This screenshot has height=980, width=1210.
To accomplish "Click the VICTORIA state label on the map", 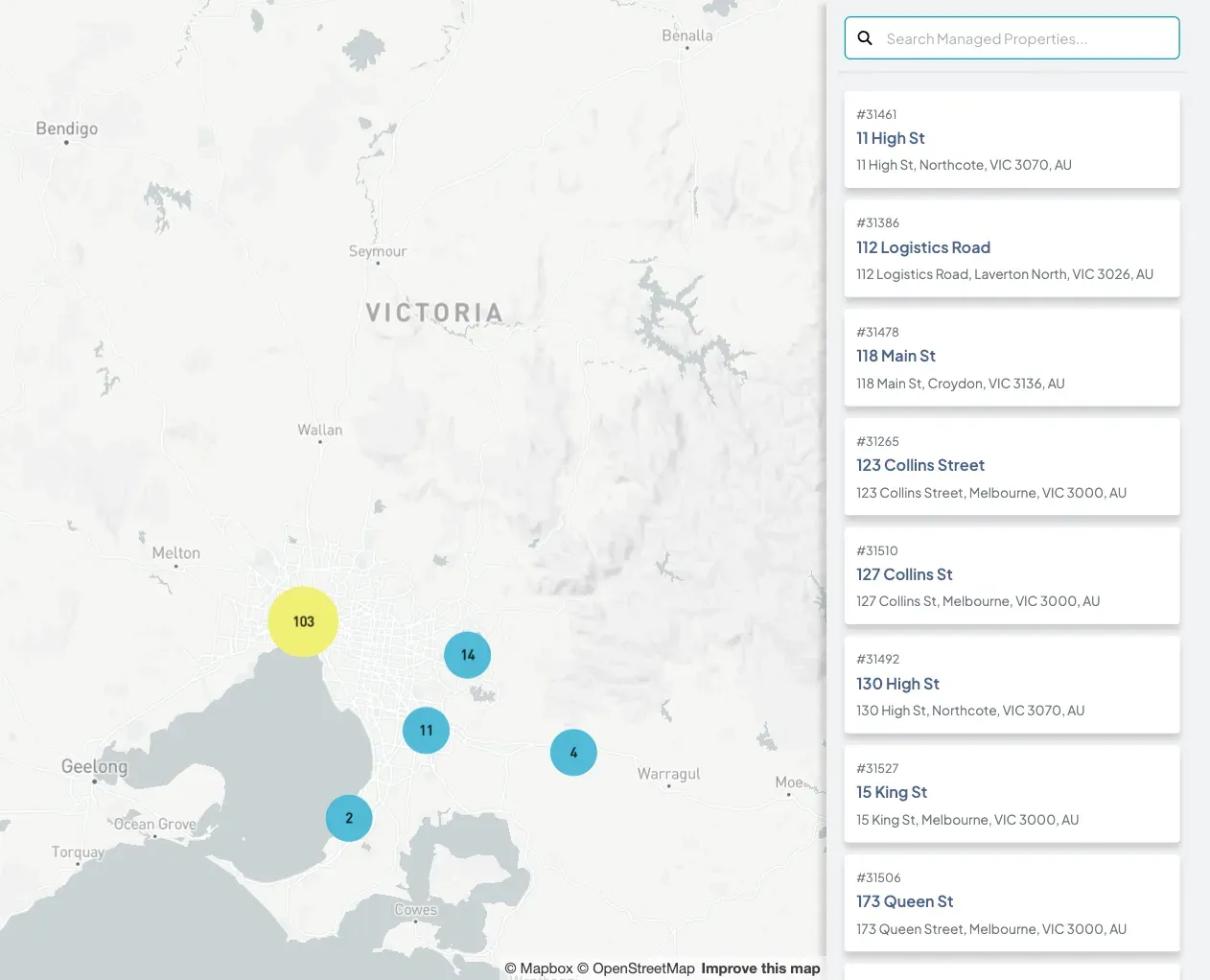I will point(434,313).
